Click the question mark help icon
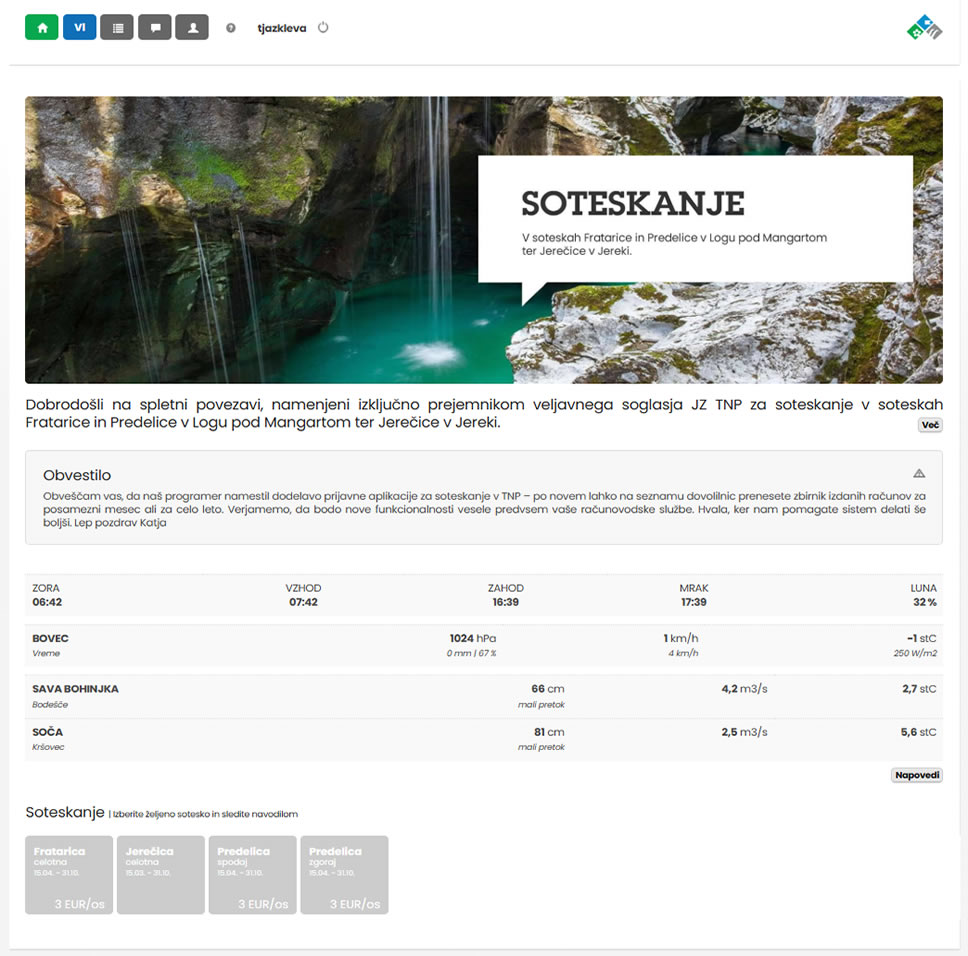 click(x=231, y=29)
